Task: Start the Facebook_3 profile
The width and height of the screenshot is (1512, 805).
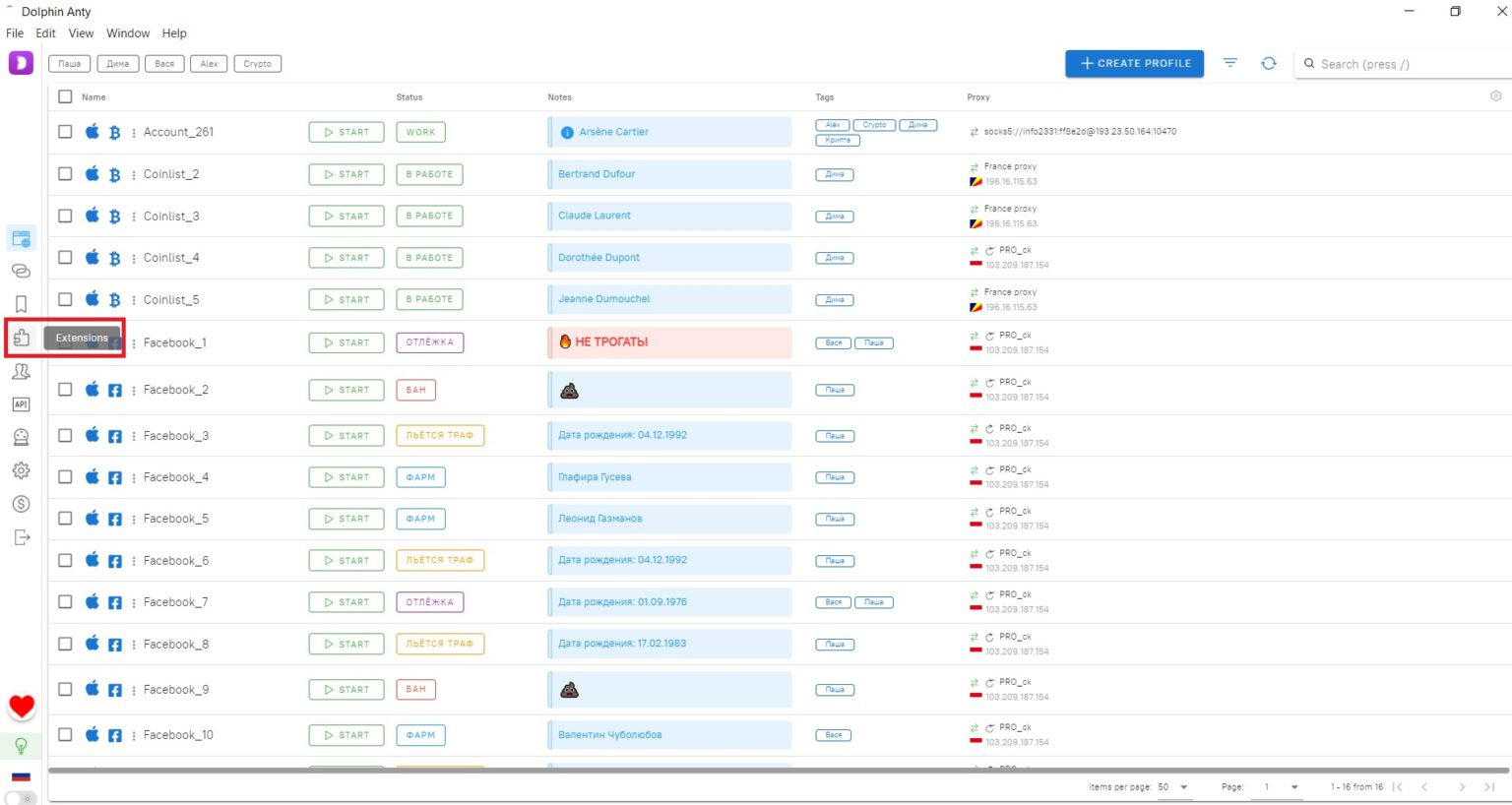Action: point(346,435)
